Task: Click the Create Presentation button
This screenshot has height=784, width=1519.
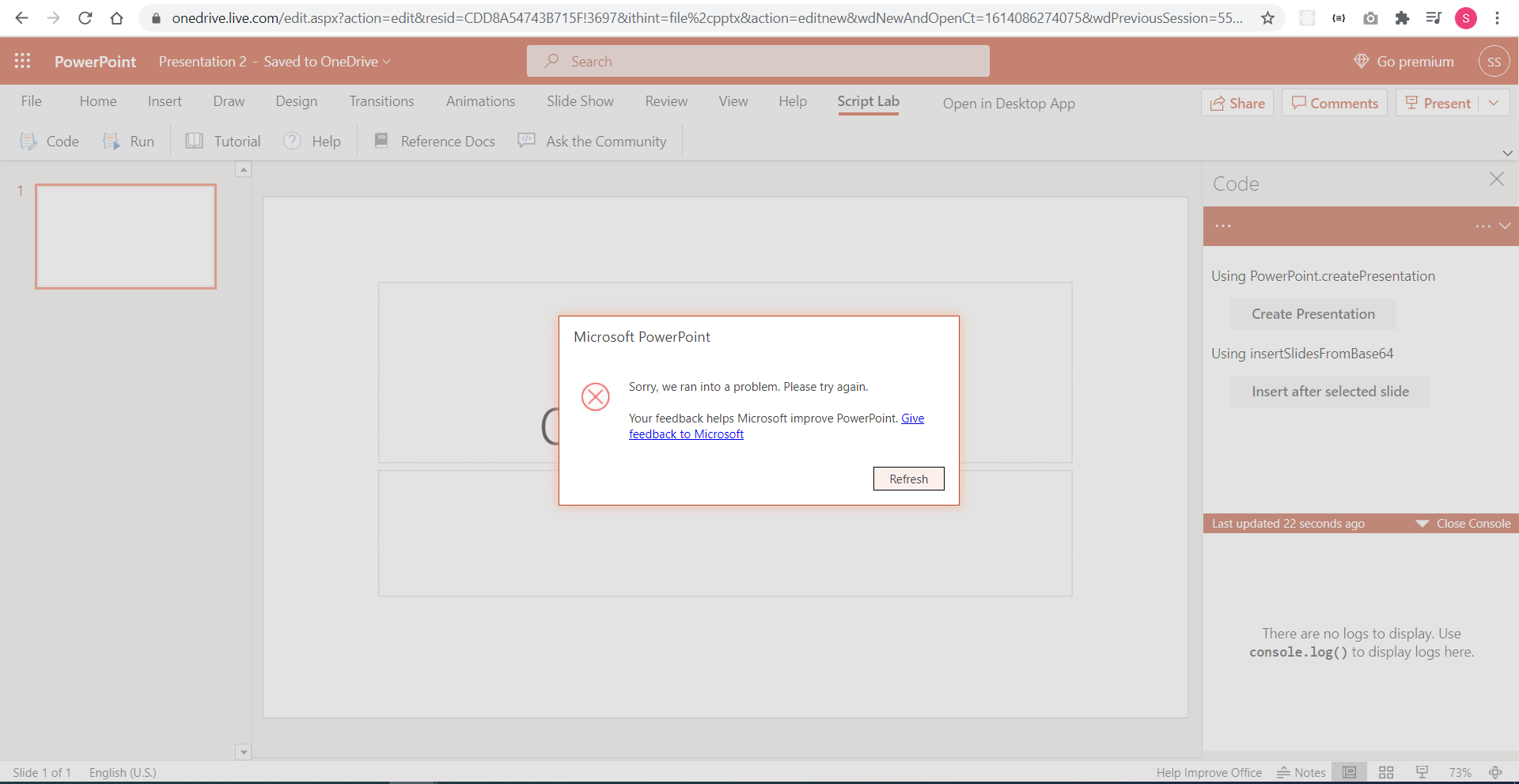Action: coord(1313,314)
